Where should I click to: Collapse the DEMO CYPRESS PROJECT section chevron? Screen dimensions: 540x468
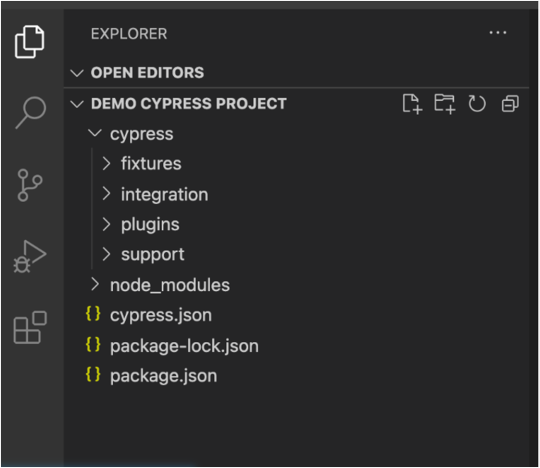(x=77, y=104)
